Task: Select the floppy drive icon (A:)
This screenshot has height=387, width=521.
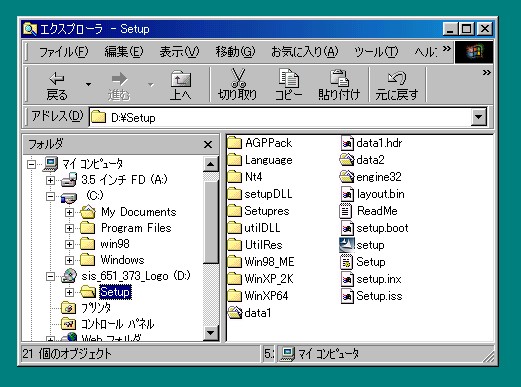Action: tap(69, 180)
